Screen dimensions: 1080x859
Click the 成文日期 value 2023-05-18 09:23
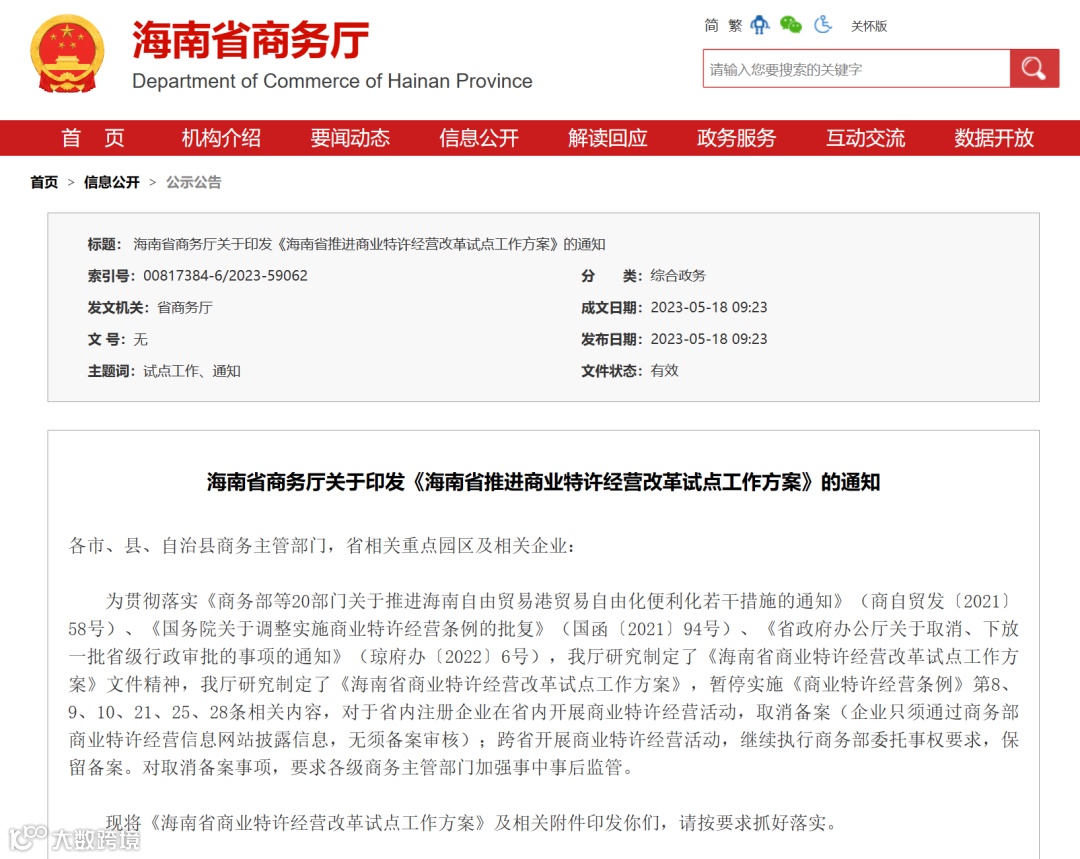click(x=709, y=307)
